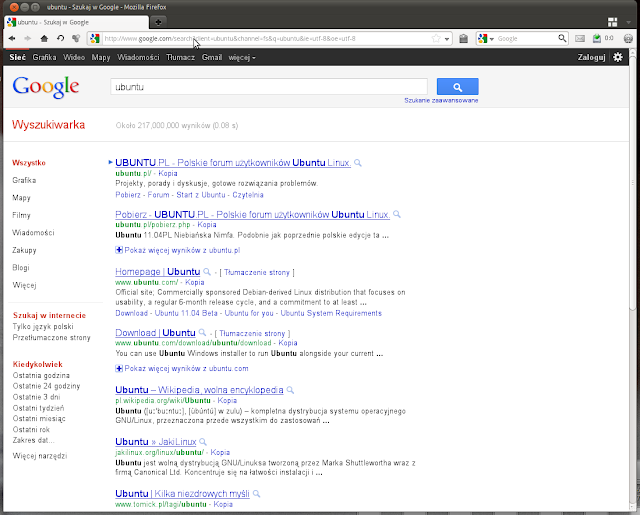Filter results by Filmy in sidebar
This screenshot has height=515, width=640.
pos(21,215)
